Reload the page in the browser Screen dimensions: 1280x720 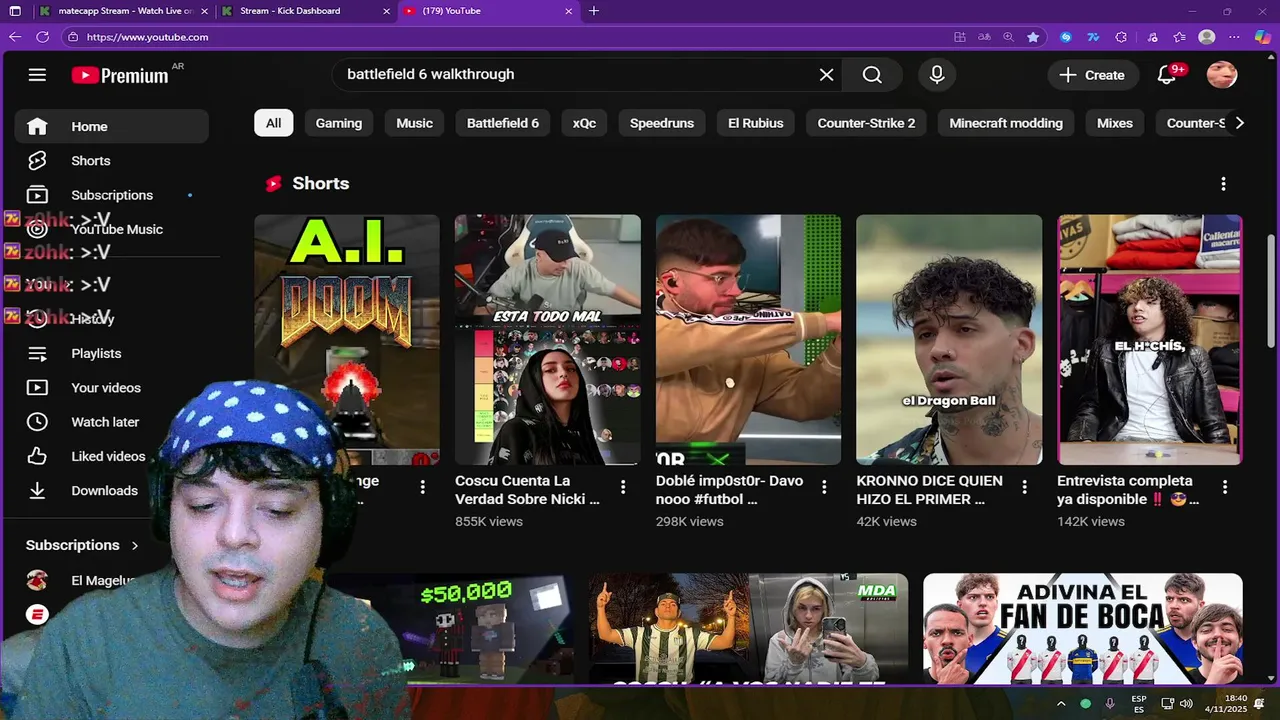click(42, 37)
